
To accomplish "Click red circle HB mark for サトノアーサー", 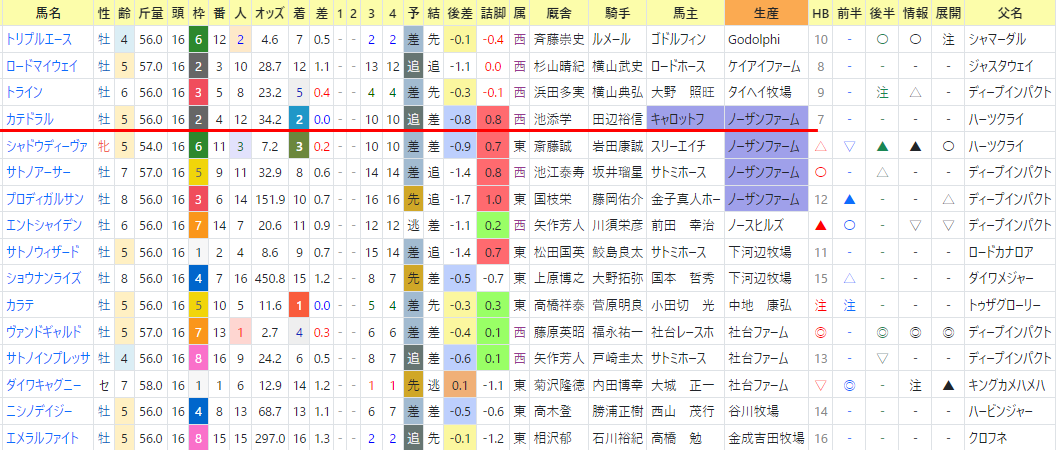I will click(820, 172).
